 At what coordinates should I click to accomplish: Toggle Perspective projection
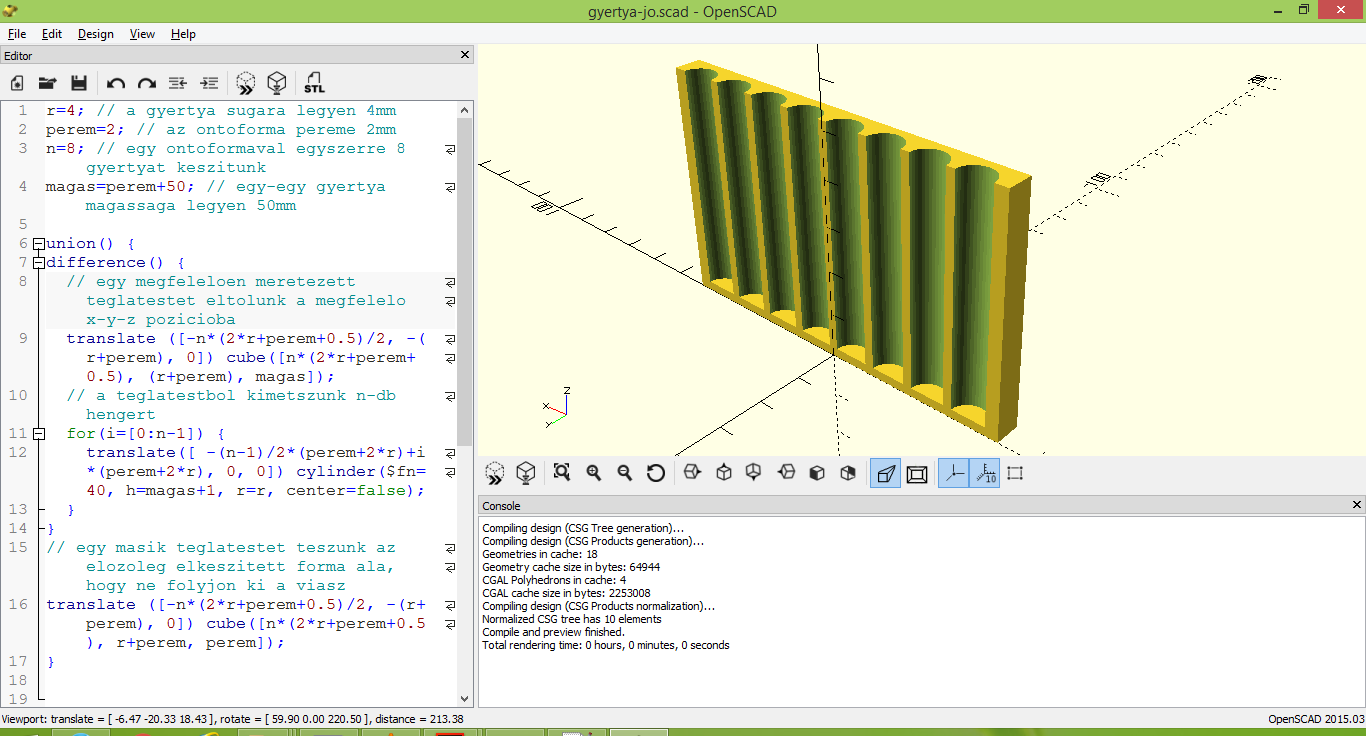tap(885, 473)
